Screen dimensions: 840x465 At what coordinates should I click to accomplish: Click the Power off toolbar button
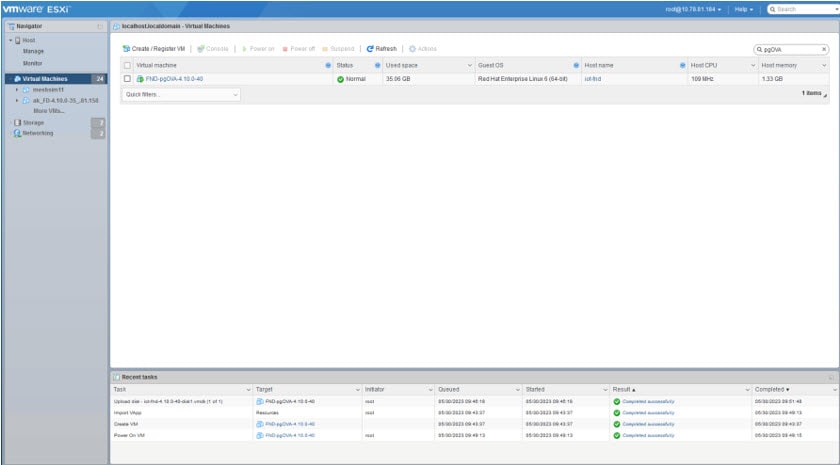click(x=299, y=49)
